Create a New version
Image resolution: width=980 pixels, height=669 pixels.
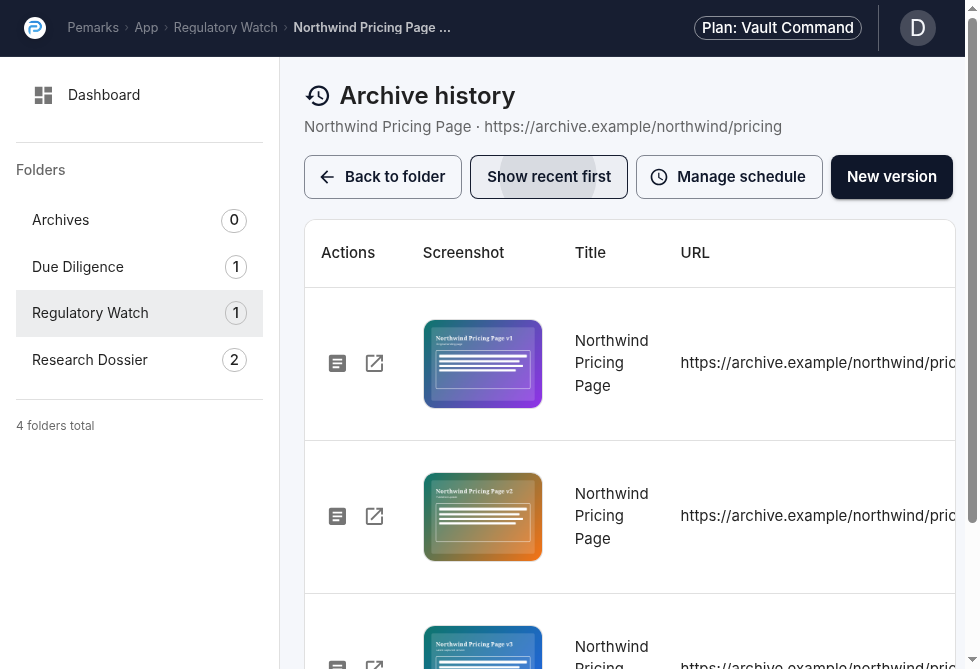tap(892, 177)
